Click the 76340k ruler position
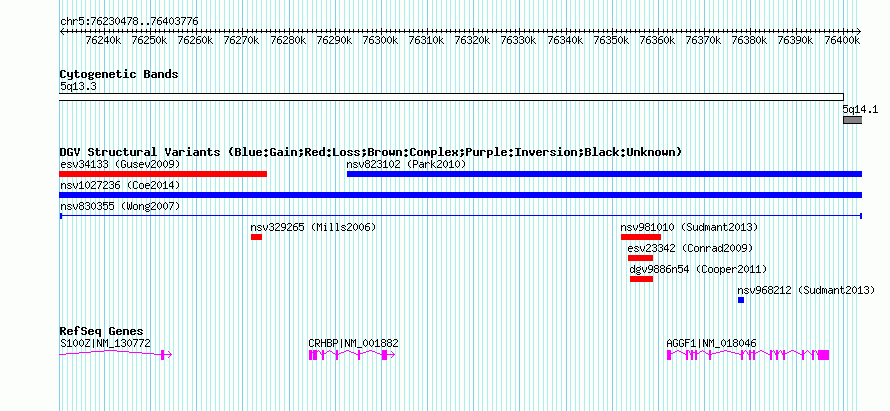This screenshot has height=411, width=890. coord(566,41)
